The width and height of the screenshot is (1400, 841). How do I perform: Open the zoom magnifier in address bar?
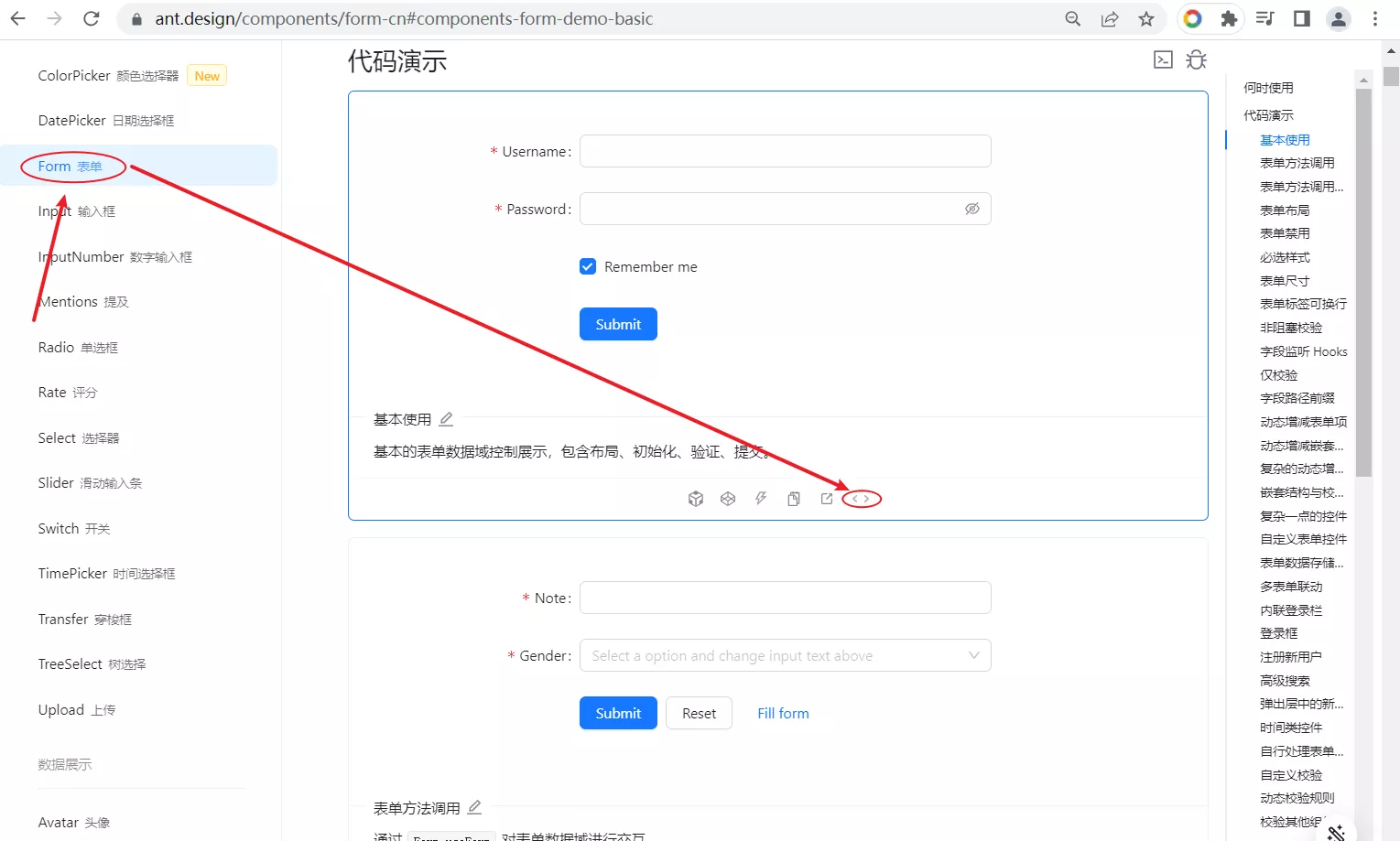(x=1073, y=18)
